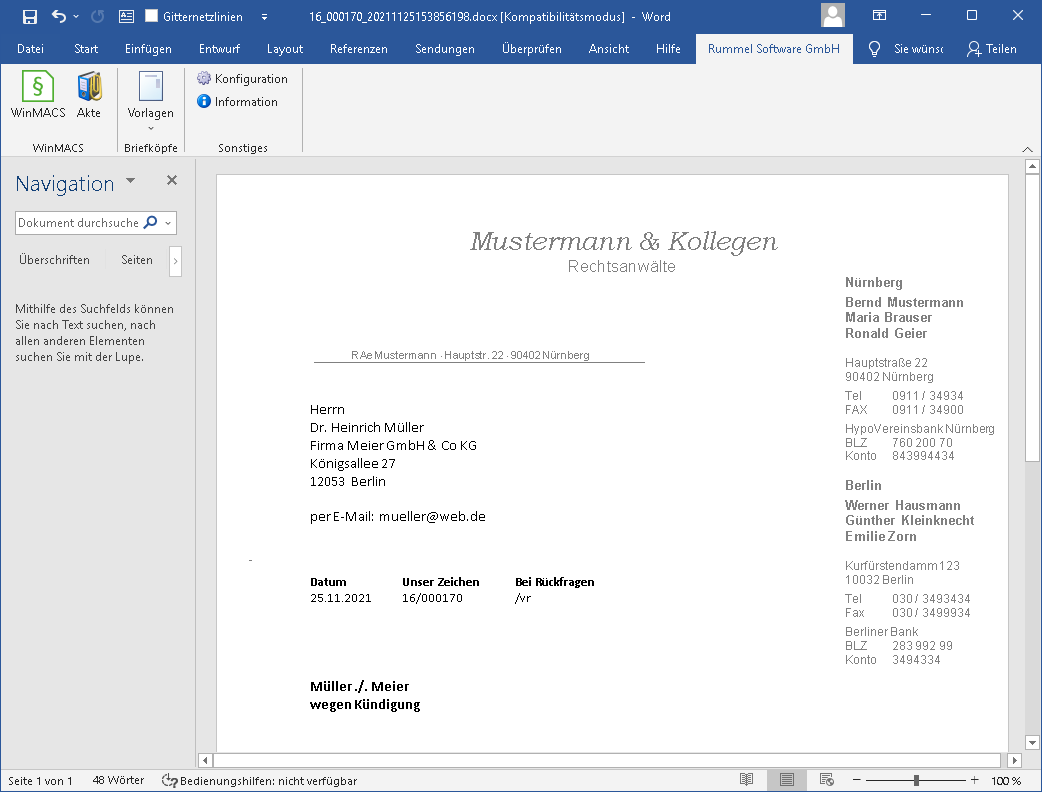Close the Navigation pane
Image resolution: width=1043 pixels, height=792 pixels.
172,180
